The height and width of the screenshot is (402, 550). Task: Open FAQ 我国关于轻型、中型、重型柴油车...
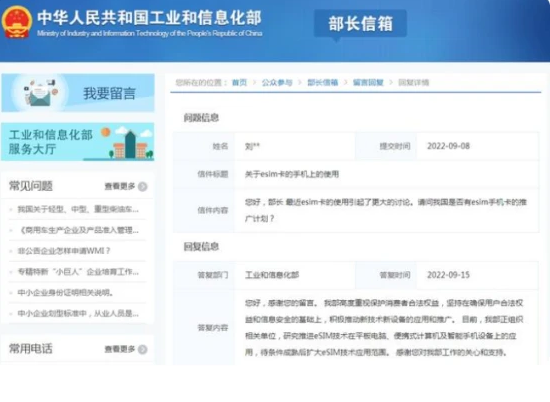(78, 209)
